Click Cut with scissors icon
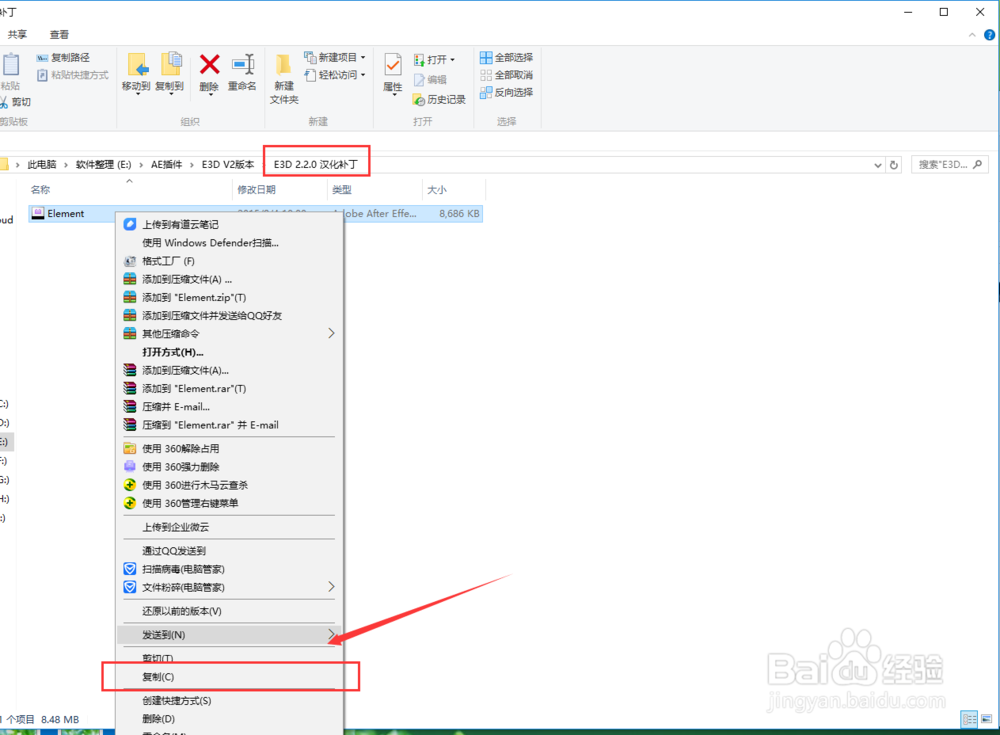 15,102
